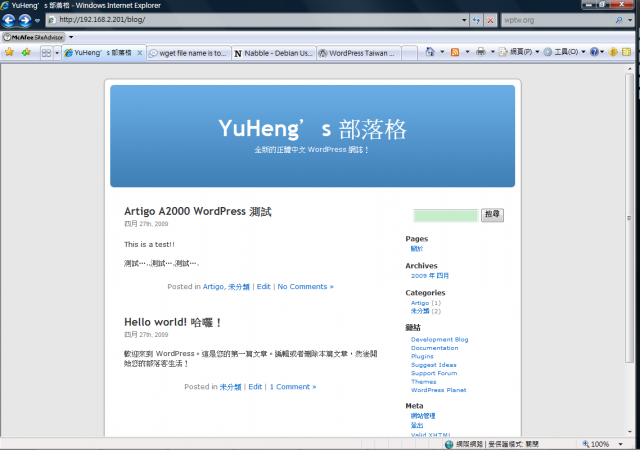The height and width of the screenshot is (450, 640).
Task: Open the Quick Tabs grid icon
Action: [x=47, y=53]
